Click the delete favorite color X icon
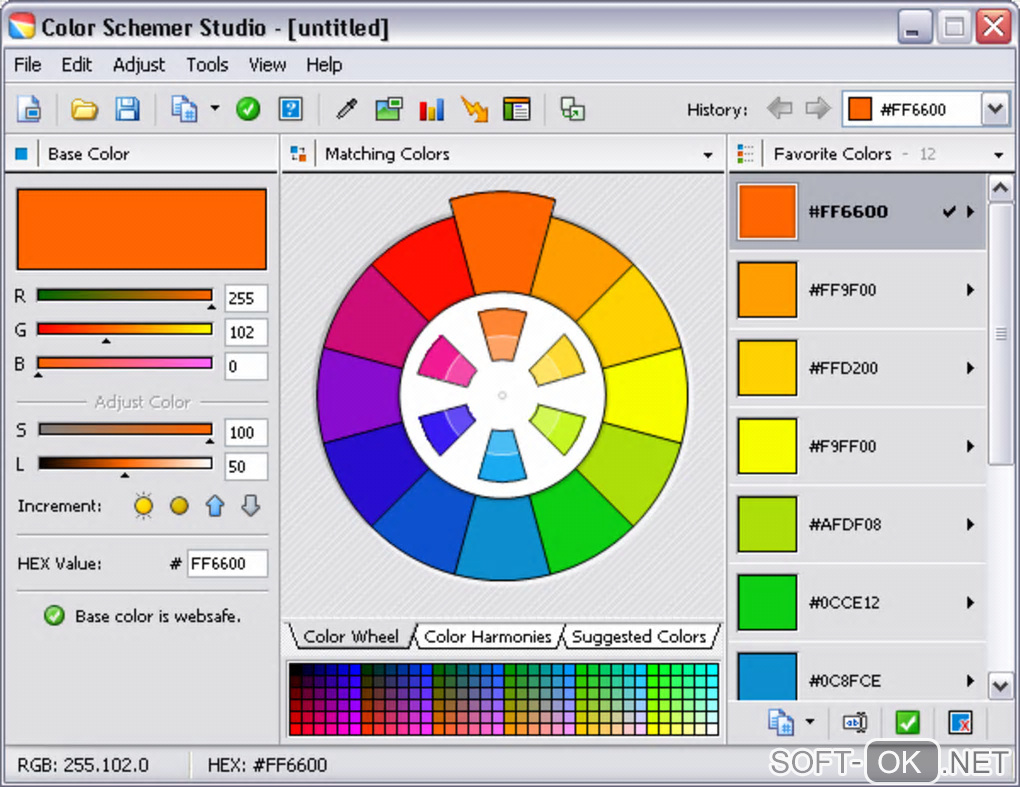The width and height of the screenshot is (1020, 787). pos(961,722)
